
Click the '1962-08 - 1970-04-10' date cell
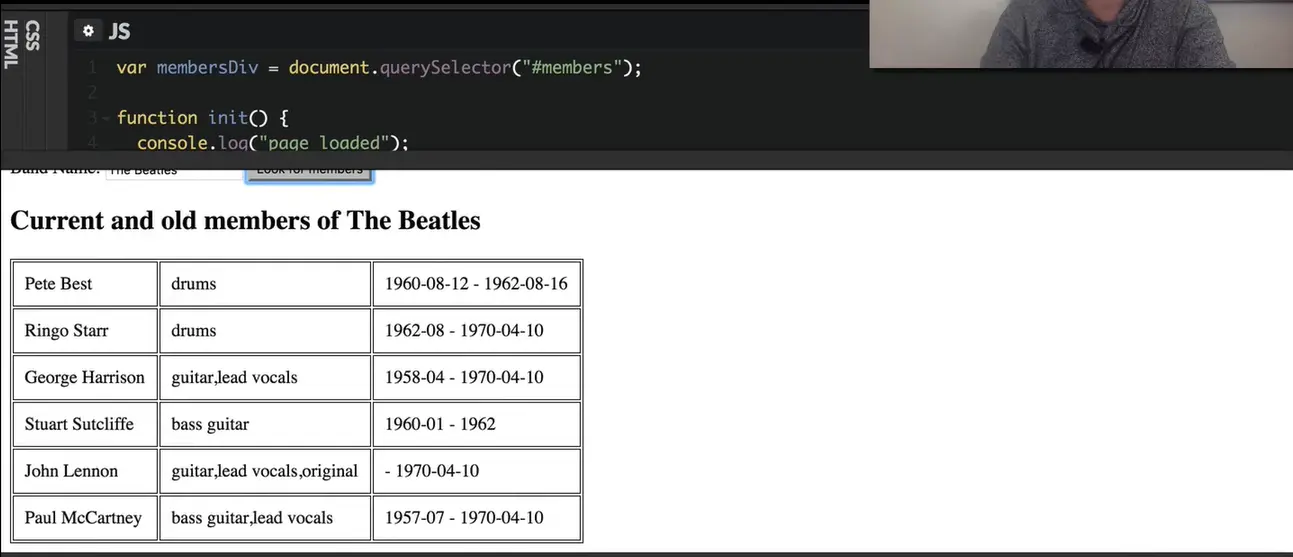point(477,331)
